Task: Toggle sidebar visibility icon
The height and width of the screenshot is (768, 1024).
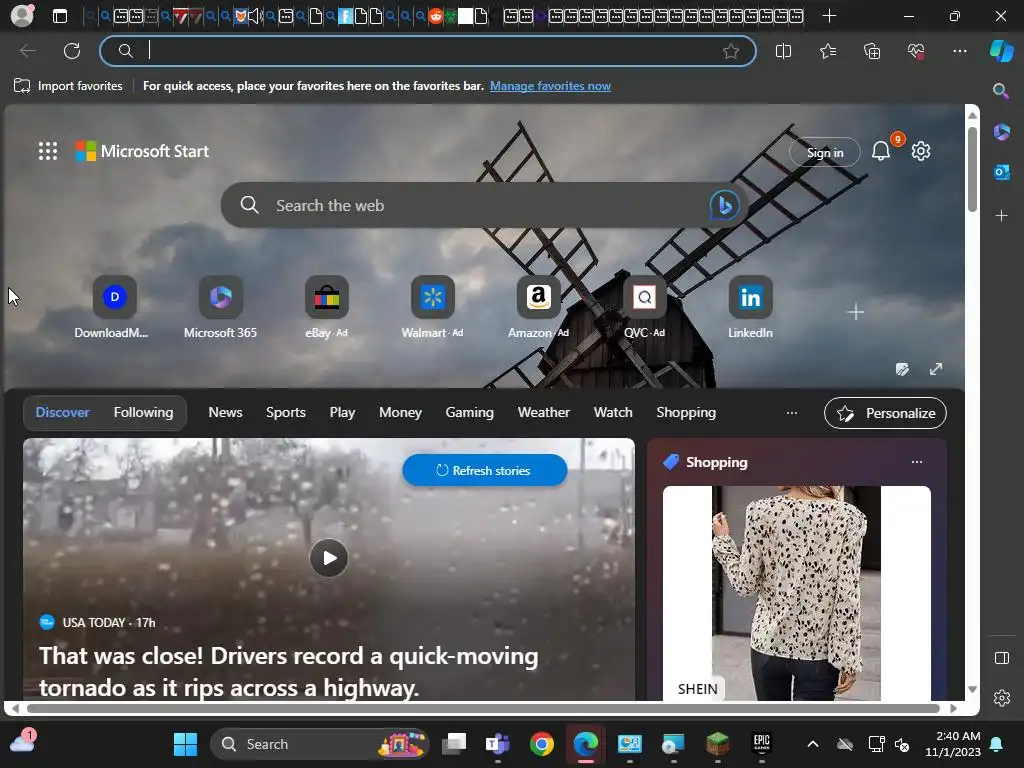Action: tap(1001, 658)
